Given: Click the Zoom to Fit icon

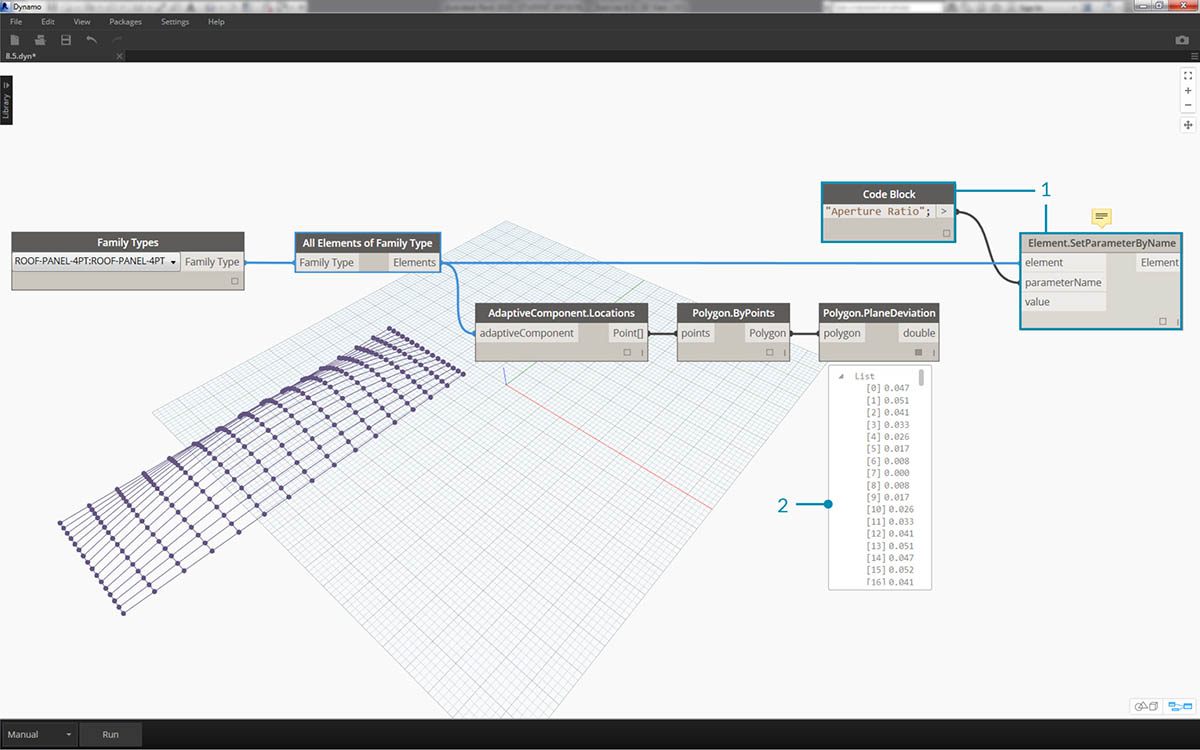Looking at the screenshot, I should [x=1188, y=75].
